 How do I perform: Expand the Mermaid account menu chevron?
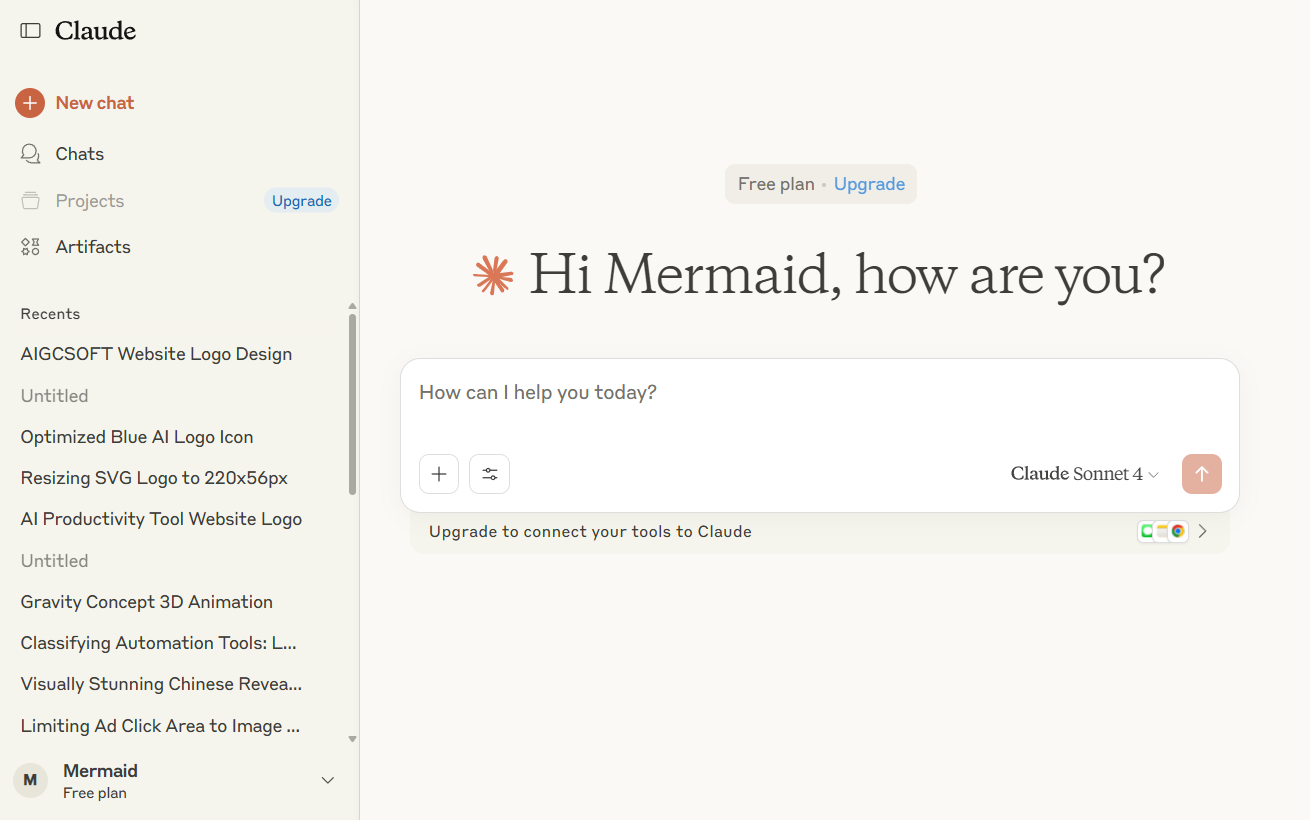tap(327, 780)
